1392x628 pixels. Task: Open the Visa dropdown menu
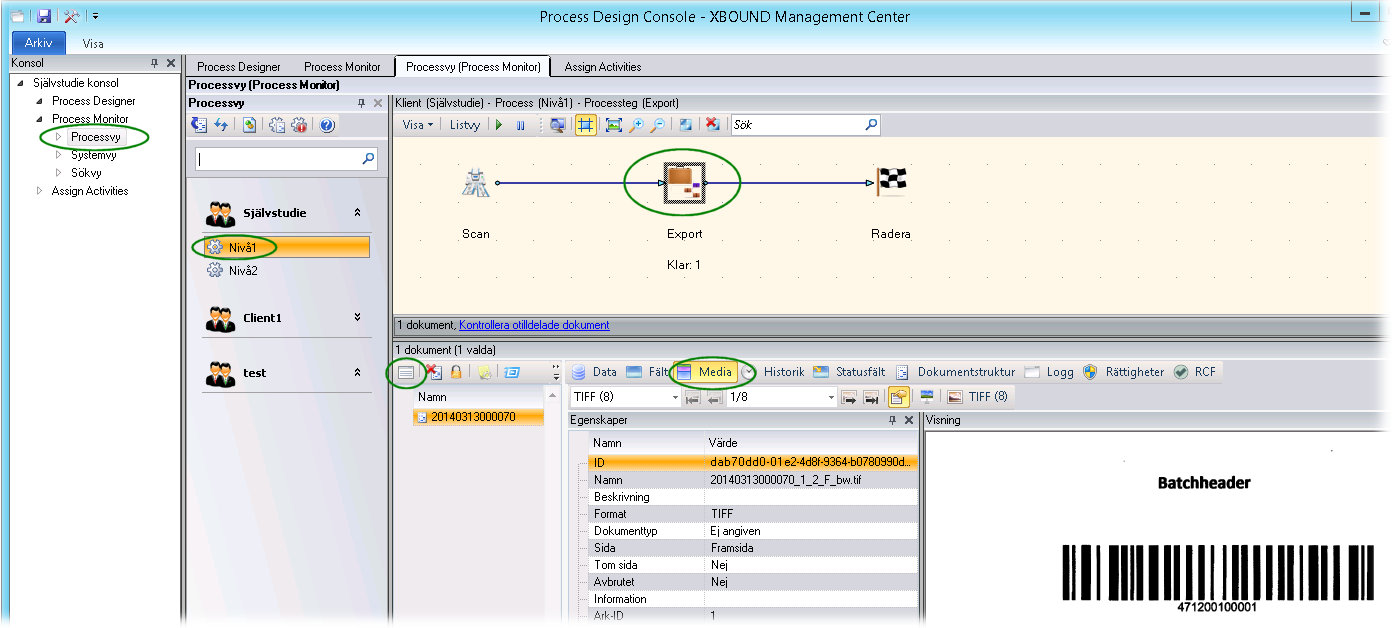[x=417, y=125]
